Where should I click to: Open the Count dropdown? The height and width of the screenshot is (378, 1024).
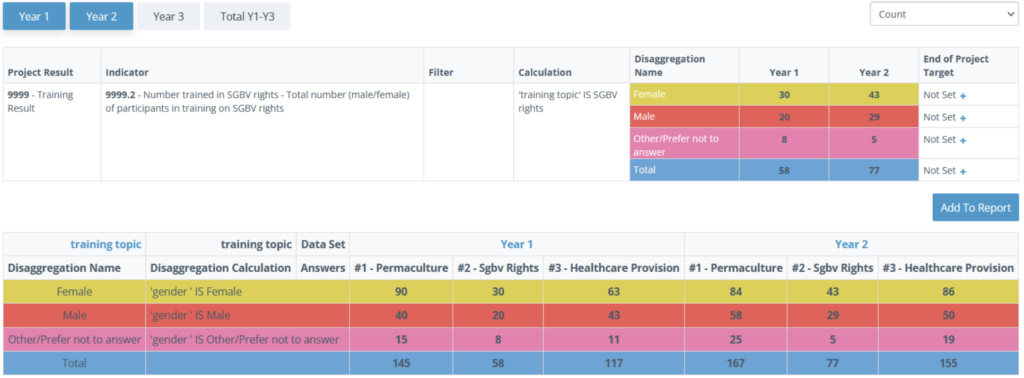pyautogui.click(x=944, y=14)
